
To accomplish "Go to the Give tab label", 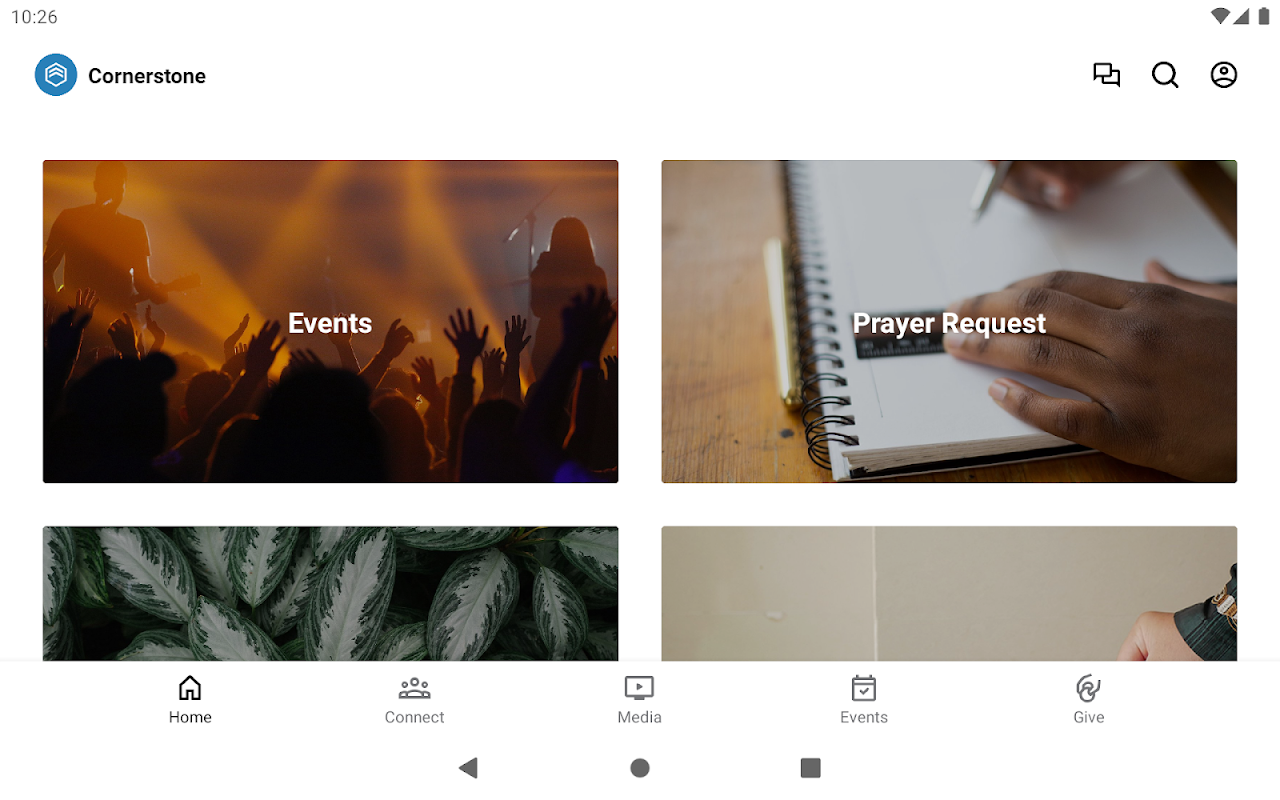I will (x=1088, y=717).
